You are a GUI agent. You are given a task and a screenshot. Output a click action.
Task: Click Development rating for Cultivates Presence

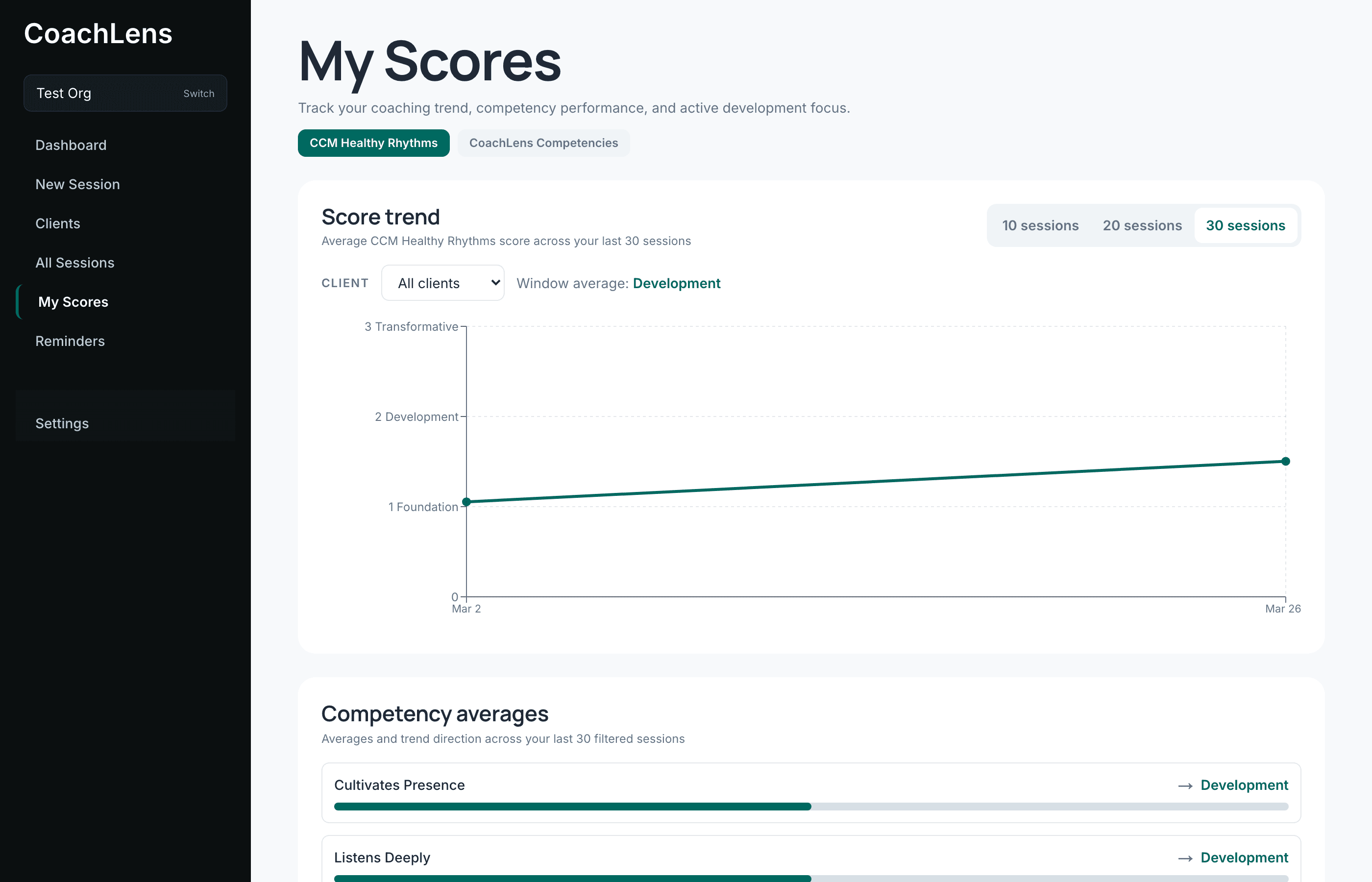(x=1244, y=785)
